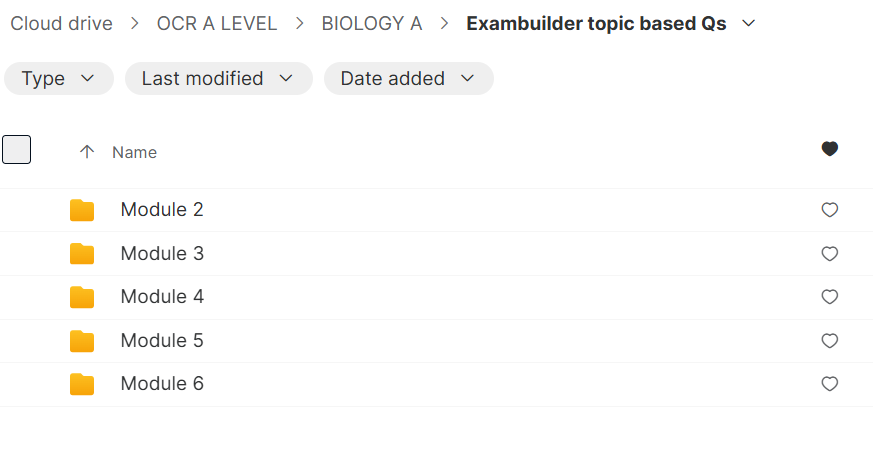Click the Module 4 folder icon
The height and width of the screenshot is (466, 873).
(82, 297)
